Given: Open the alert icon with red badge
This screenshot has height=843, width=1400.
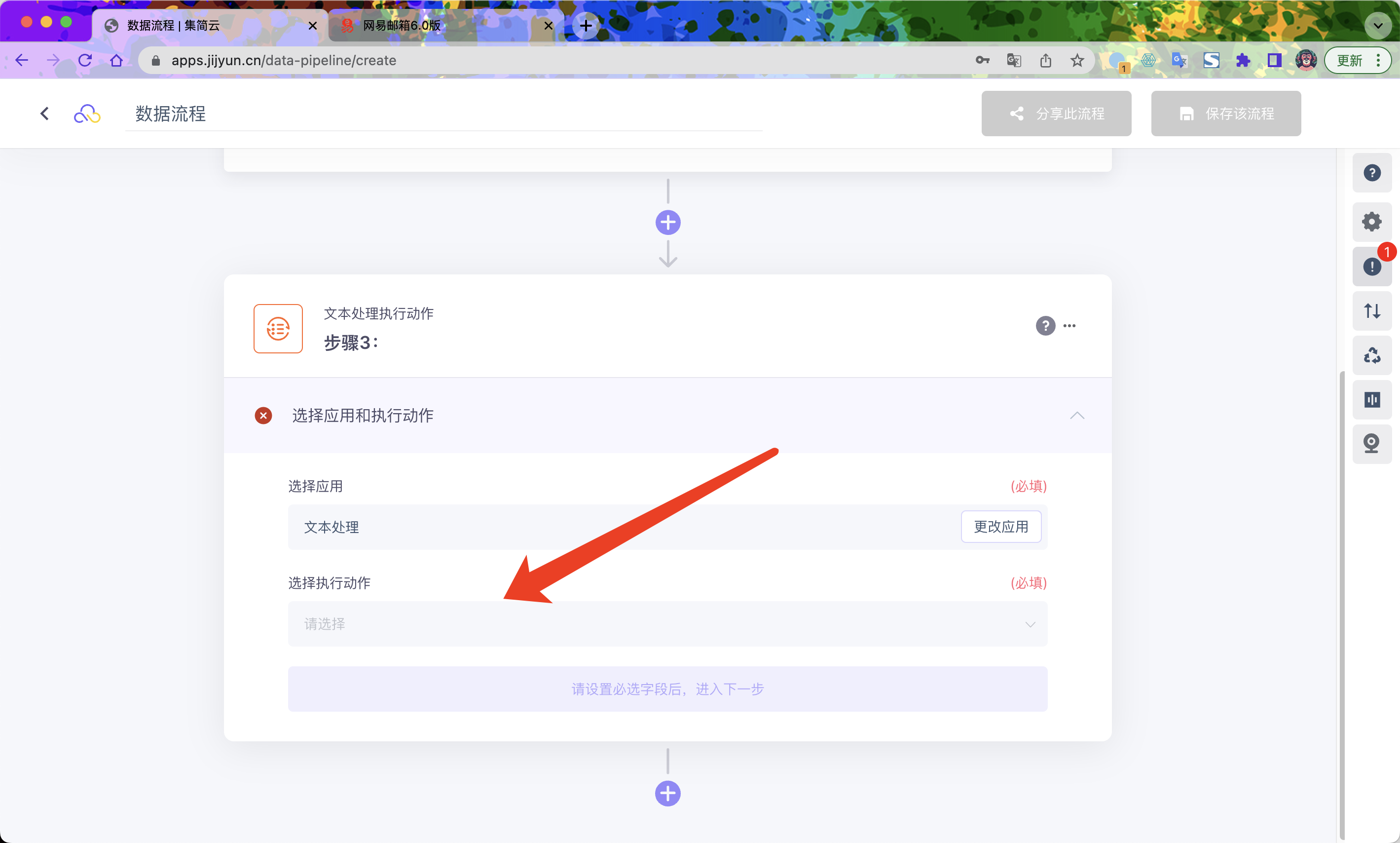Looking at the screenshot, I should pos(1371,267).
